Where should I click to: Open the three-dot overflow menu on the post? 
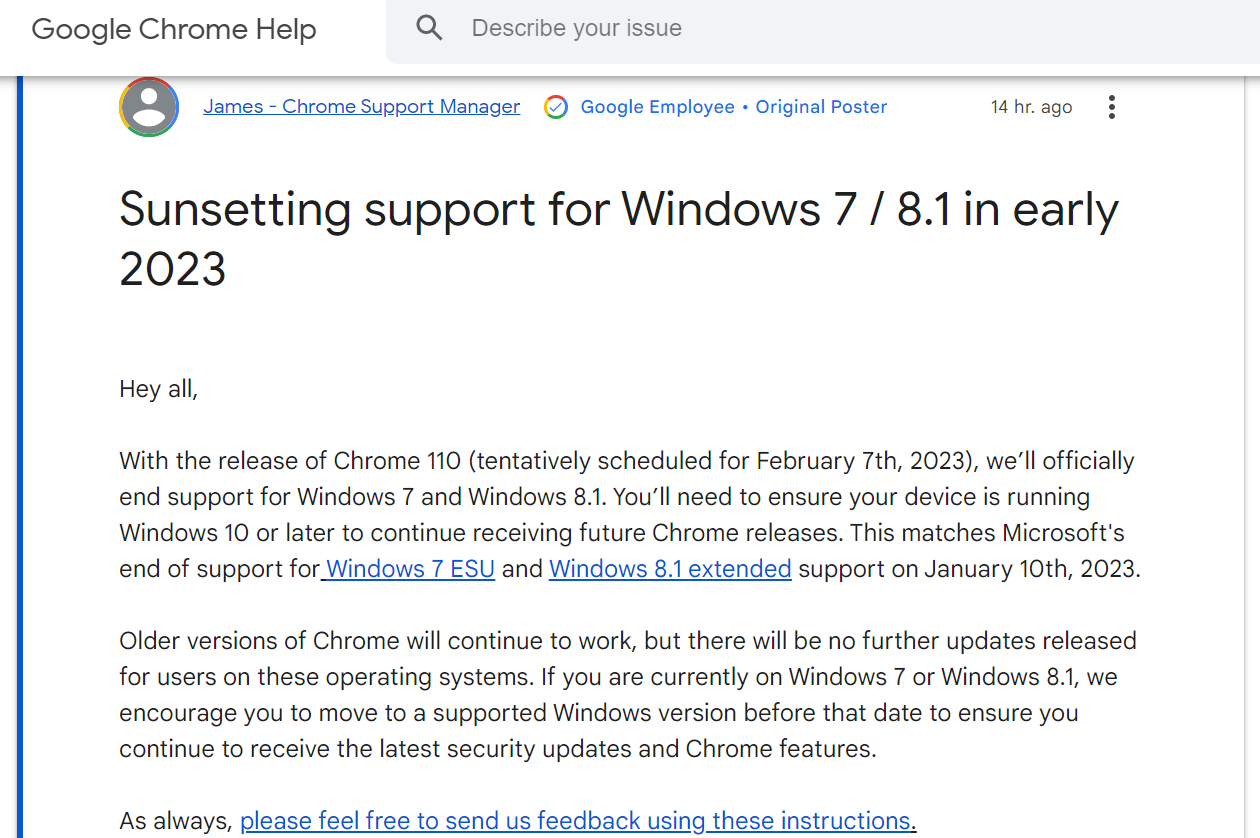tap(1111, 107)
